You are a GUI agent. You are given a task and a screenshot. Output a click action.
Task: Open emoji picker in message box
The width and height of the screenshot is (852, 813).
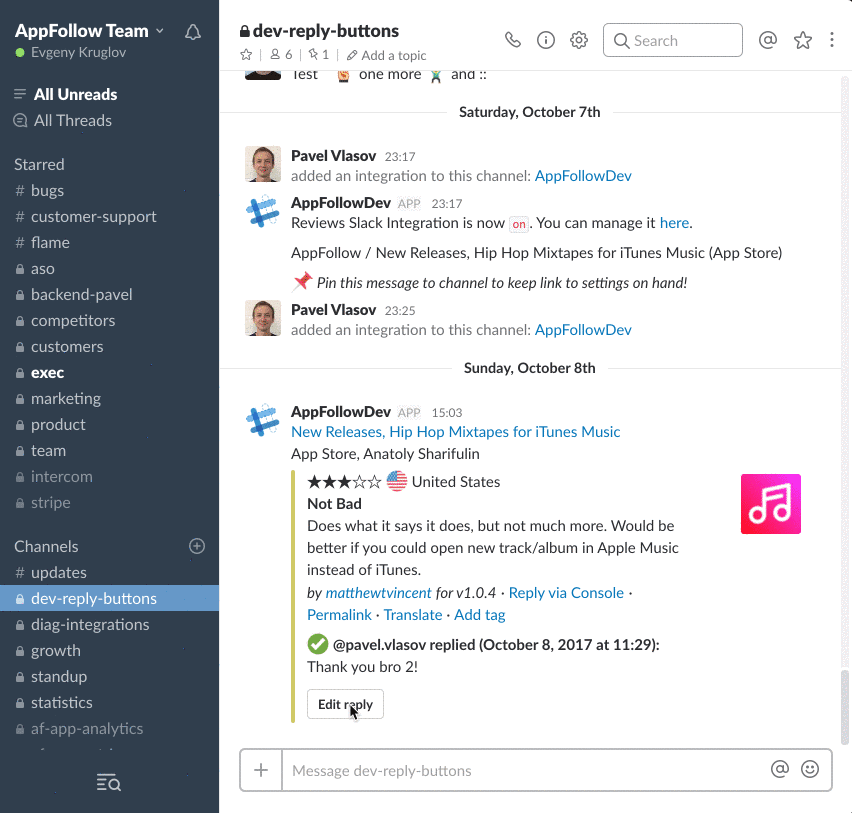click(x=810, y=769)
